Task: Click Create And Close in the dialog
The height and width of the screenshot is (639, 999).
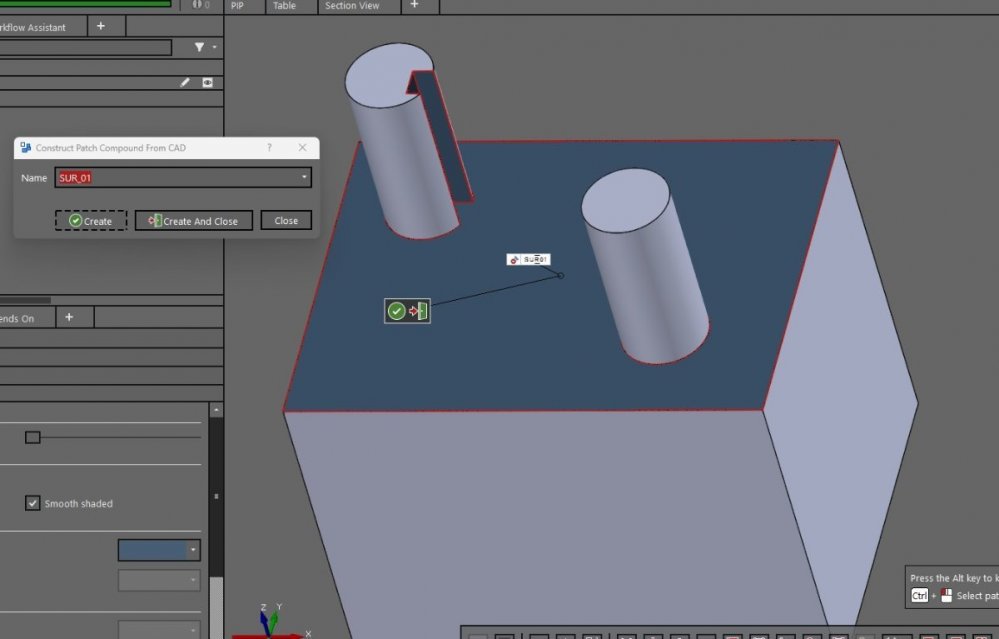Action: click(x=193, y=220)
